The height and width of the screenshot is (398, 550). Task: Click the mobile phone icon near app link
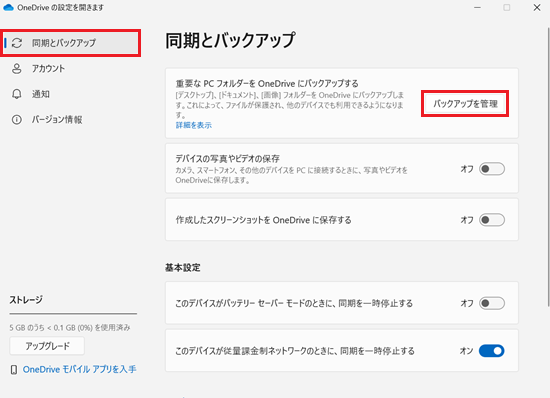[x=14, y=369]
